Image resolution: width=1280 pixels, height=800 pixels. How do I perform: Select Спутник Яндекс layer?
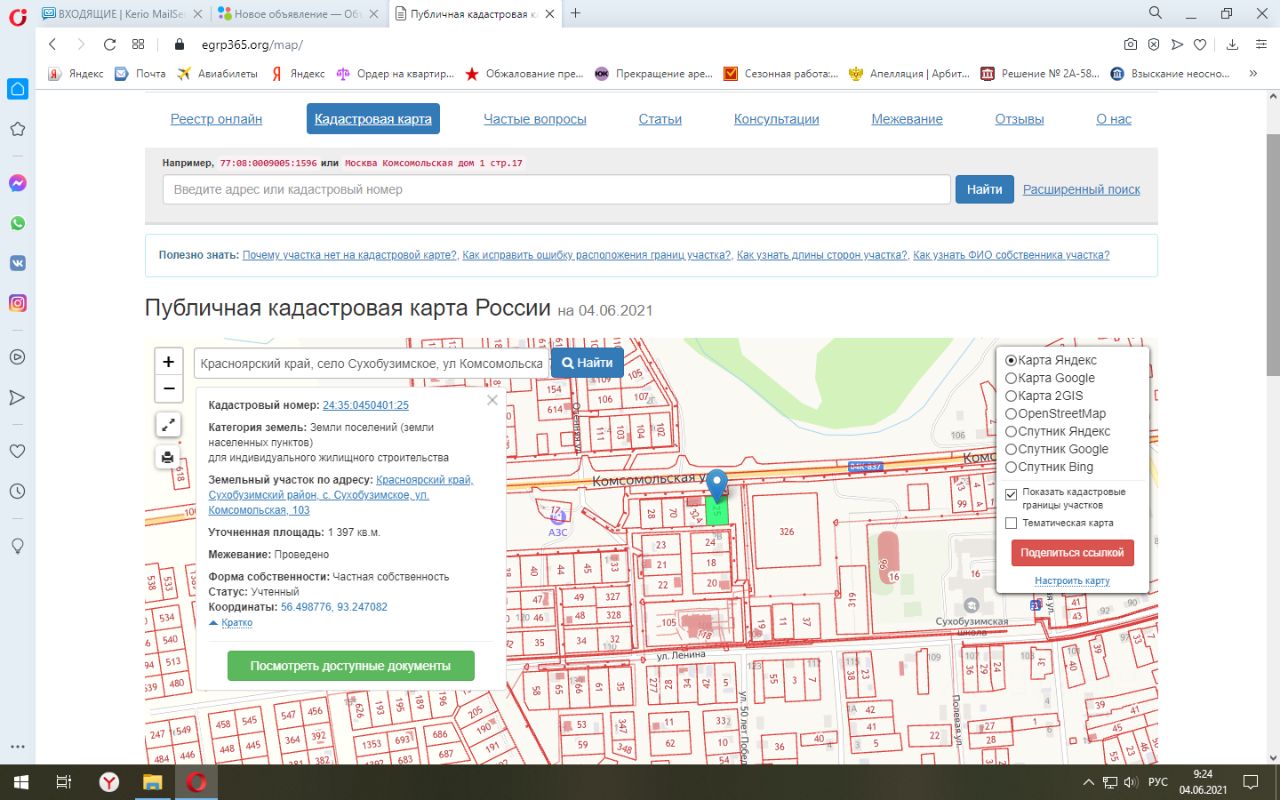pyautogui.click(x=1011, y=432)
